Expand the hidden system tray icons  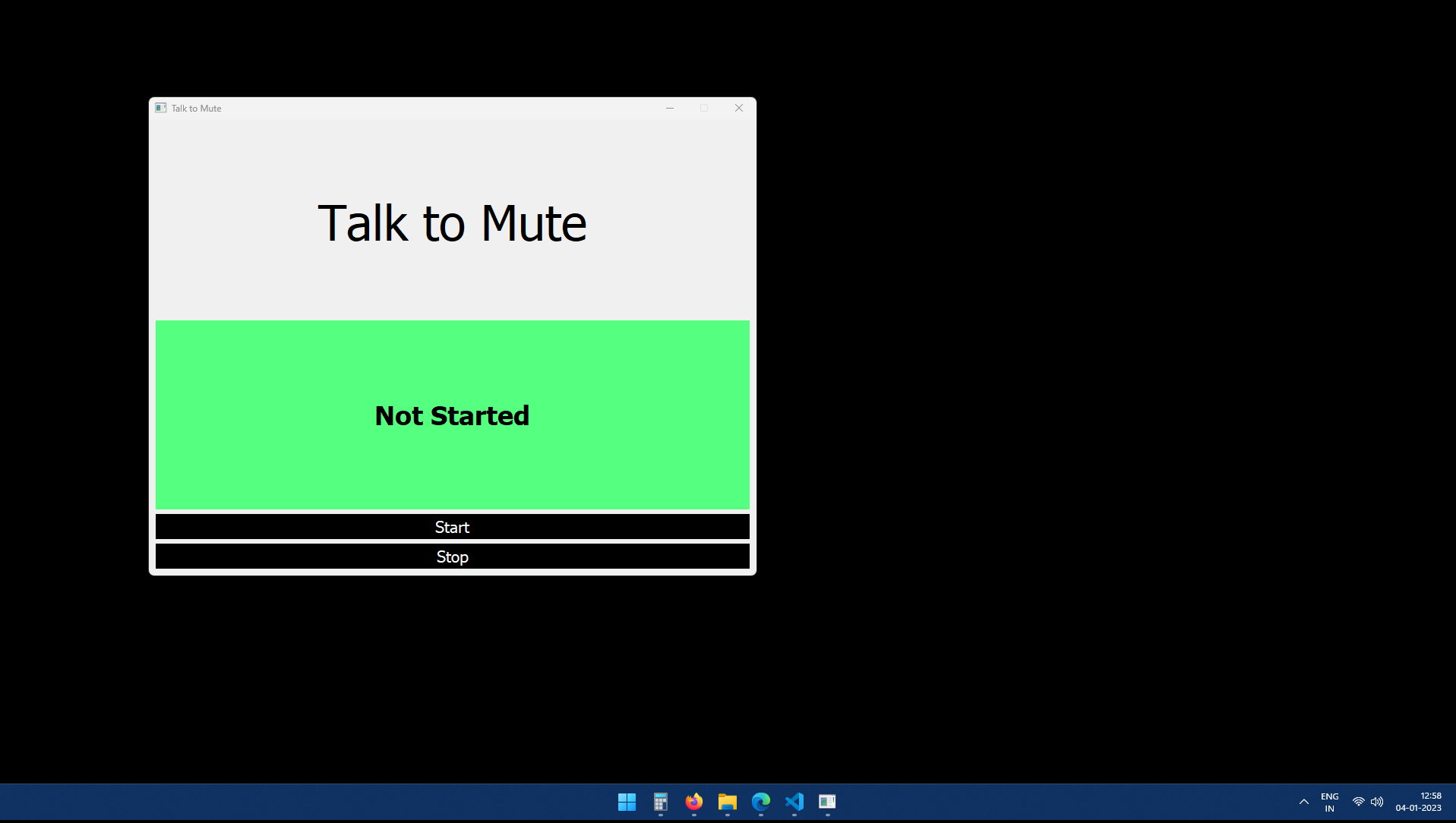(x=1303, y=802)
